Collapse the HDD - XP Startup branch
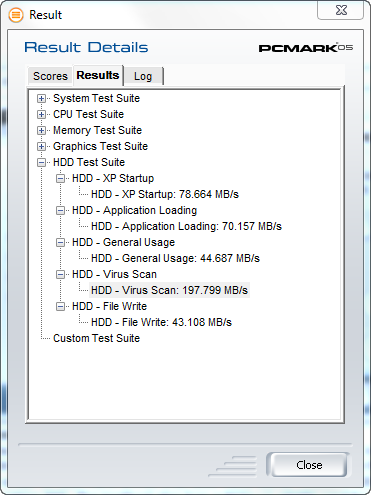Screen dimensions: 371x495 60,178
